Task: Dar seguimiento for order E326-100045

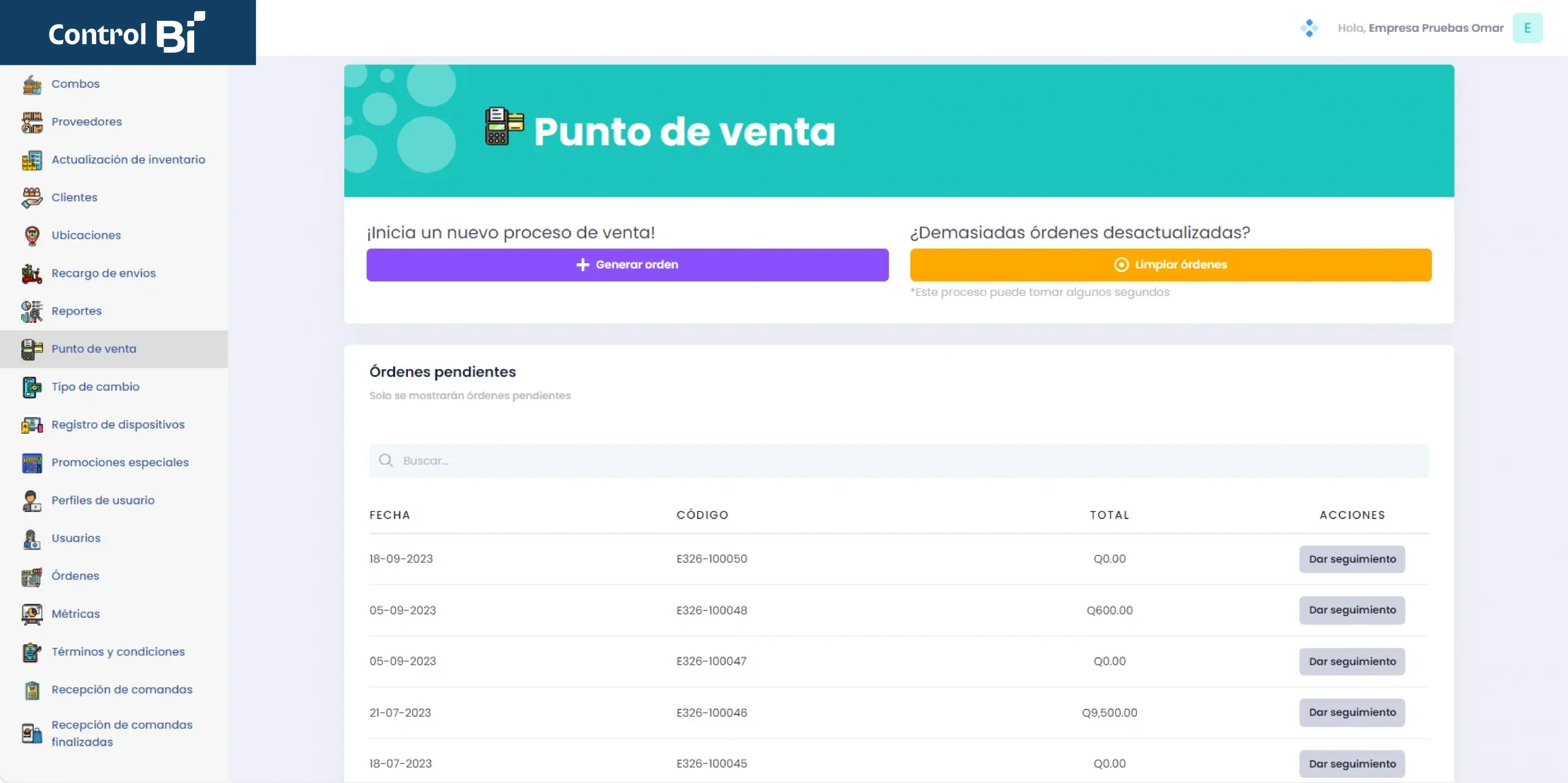Action: pos(1352,764)
